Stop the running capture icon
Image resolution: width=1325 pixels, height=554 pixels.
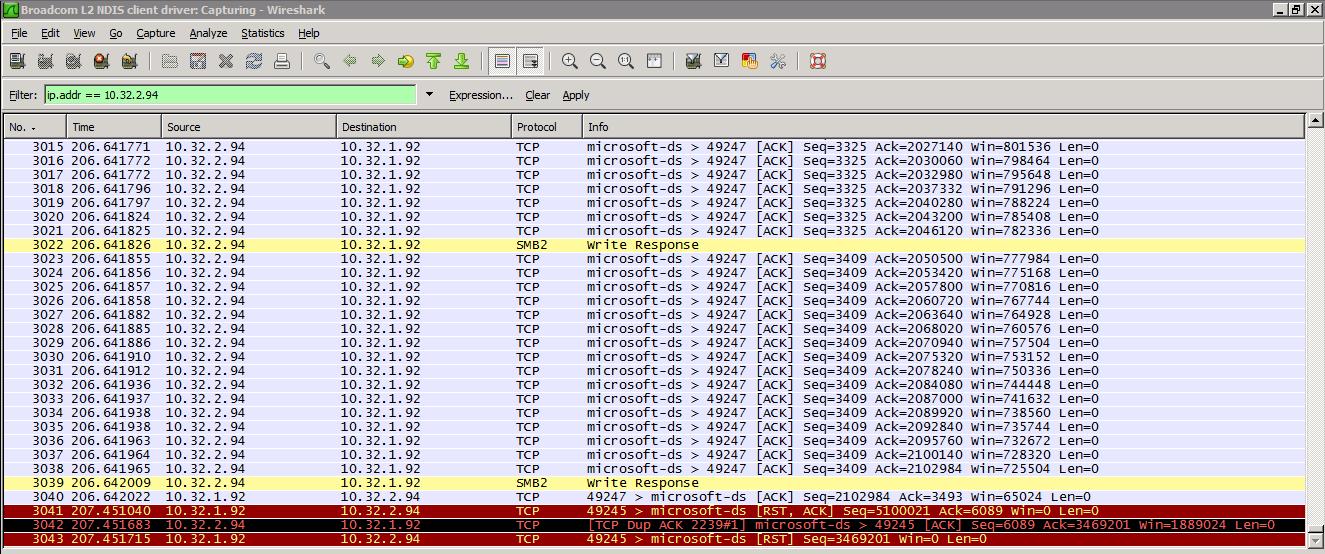coord(101,61)
